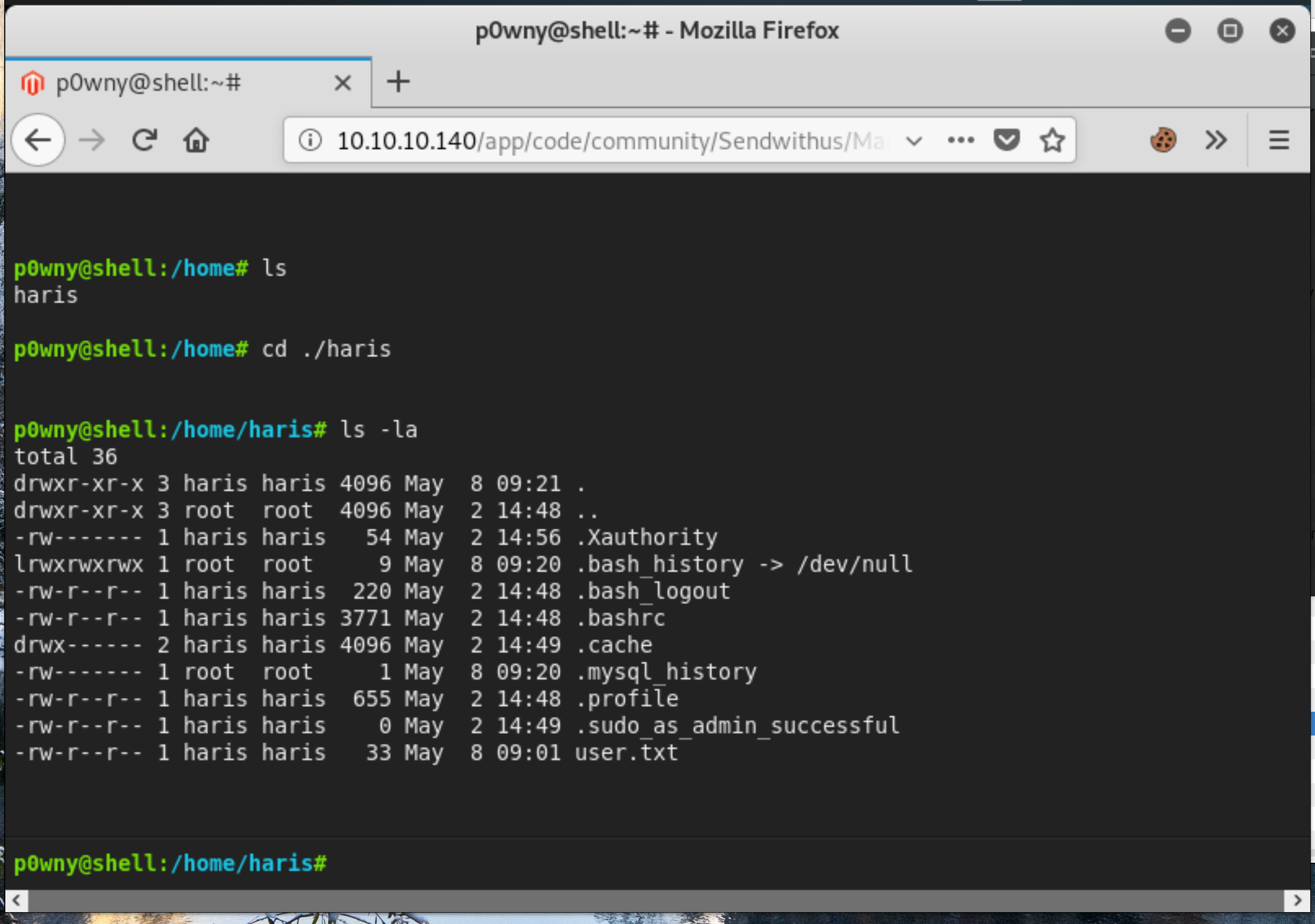Click the .Xauthority filename

647,538
